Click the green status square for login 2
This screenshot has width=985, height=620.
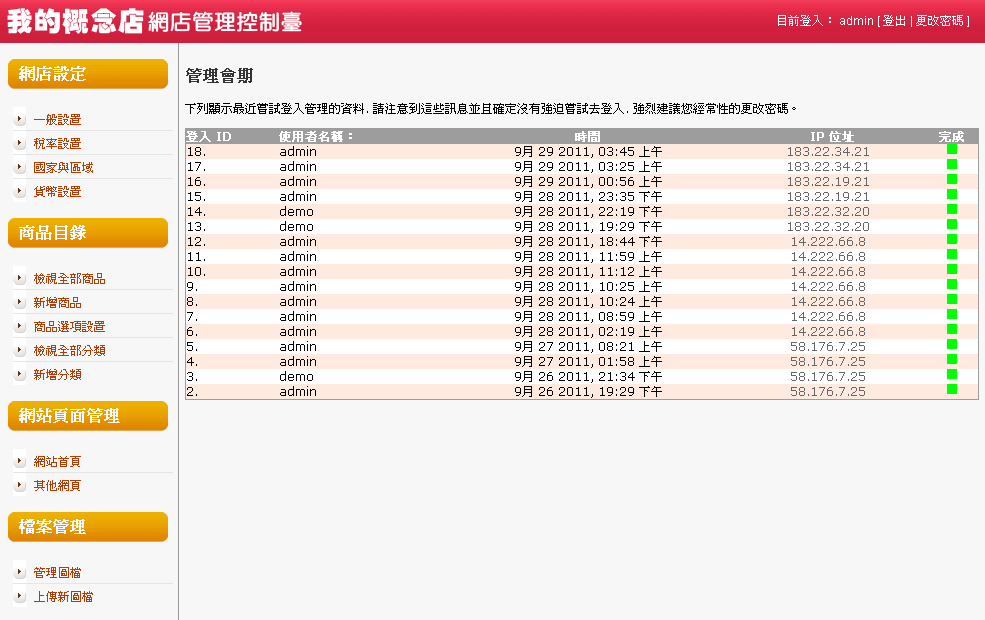point(952,389)
